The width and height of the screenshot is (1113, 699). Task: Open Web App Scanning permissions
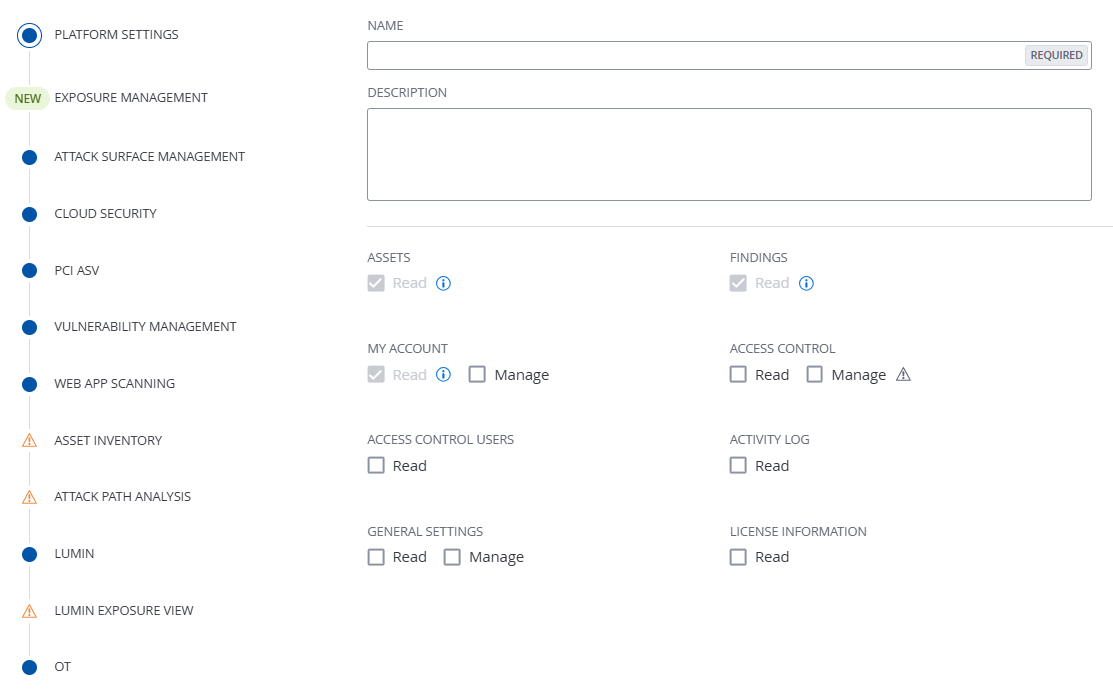click(x=114, y=384)
